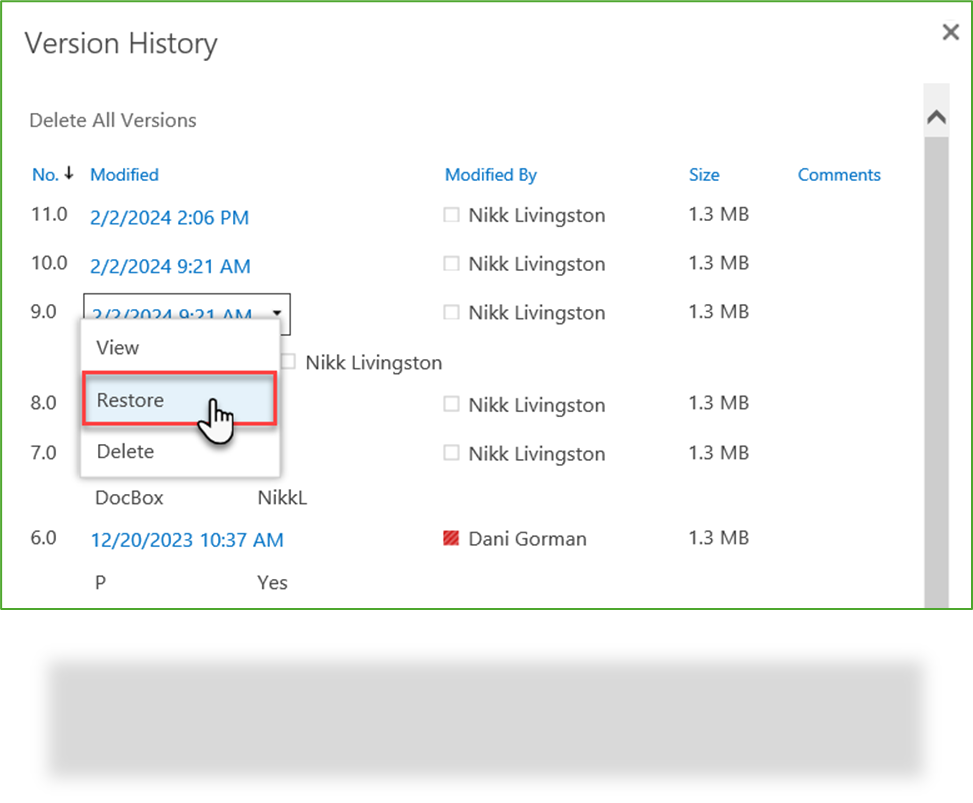Open version 11.0 dated 2/2/2024 2:06 PM
This screenshot has height=803, width=973.
coord(169,217)
